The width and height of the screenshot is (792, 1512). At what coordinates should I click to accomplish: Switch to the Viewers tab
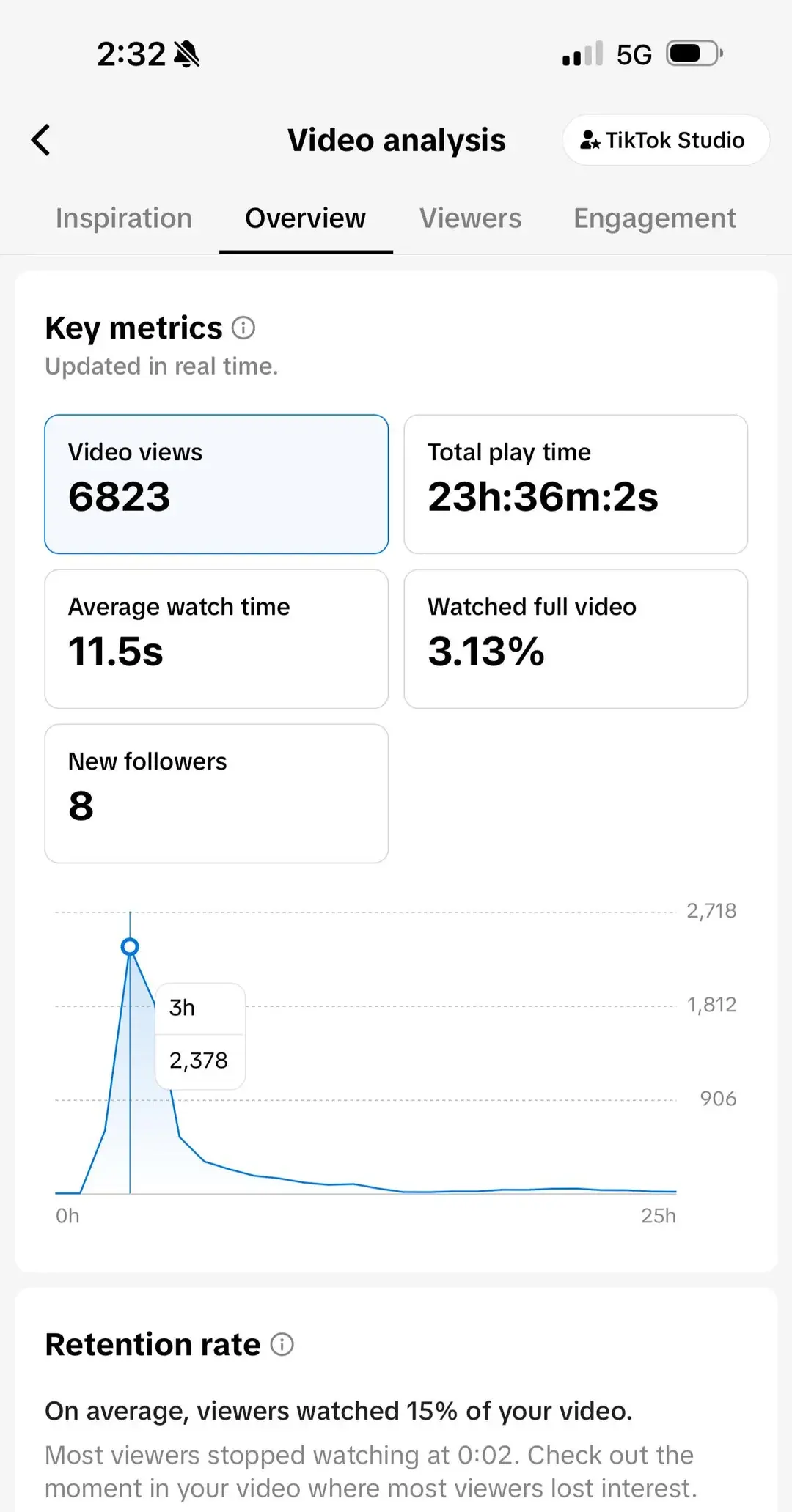[470, 218]
